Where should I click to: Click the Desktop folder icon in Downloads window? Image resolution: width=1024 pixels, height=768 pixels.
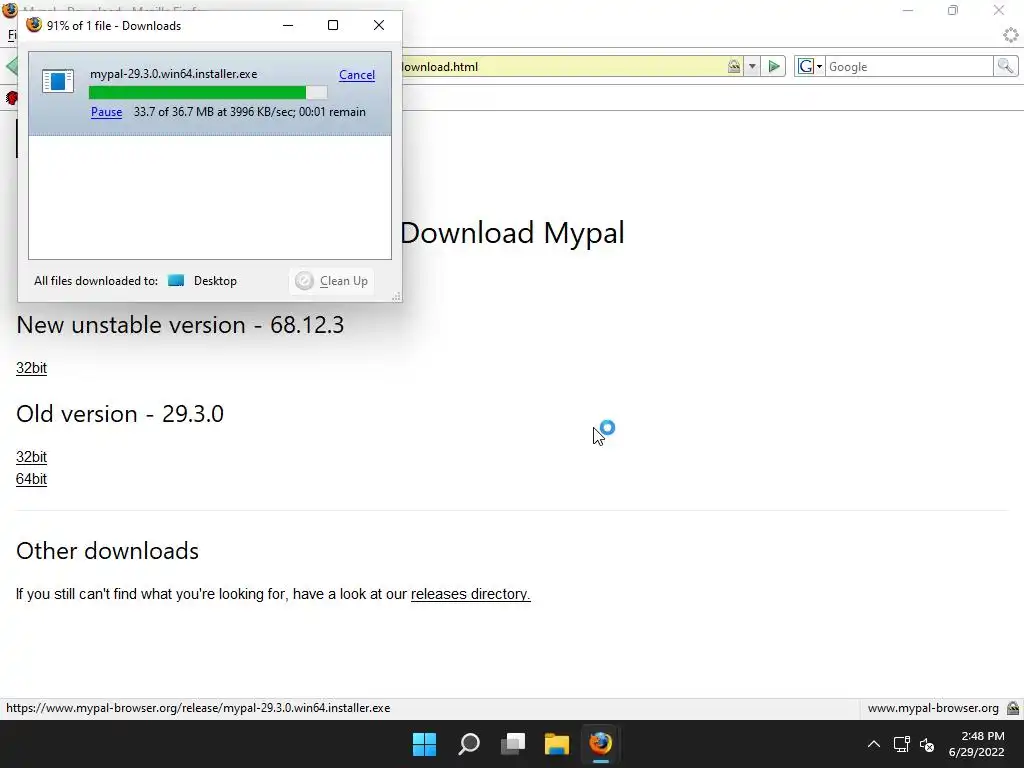tap(176, 281)
